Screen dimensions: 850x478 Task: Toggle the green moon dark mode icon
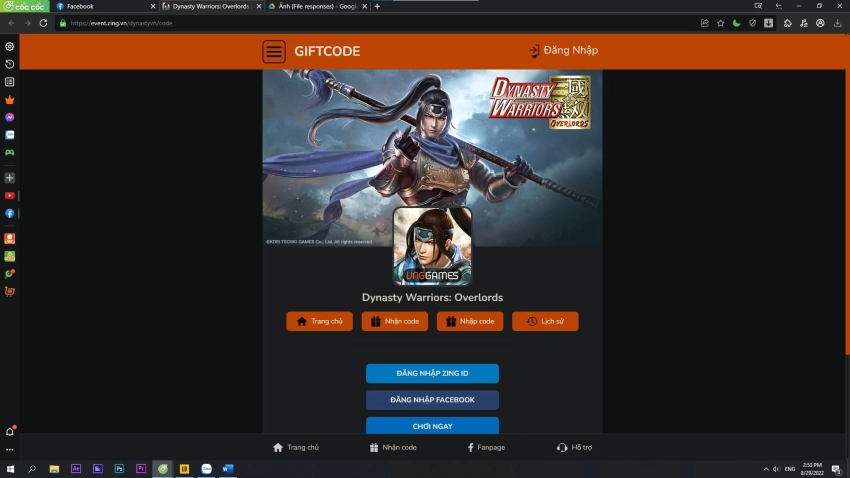click(x=736, y=23)
